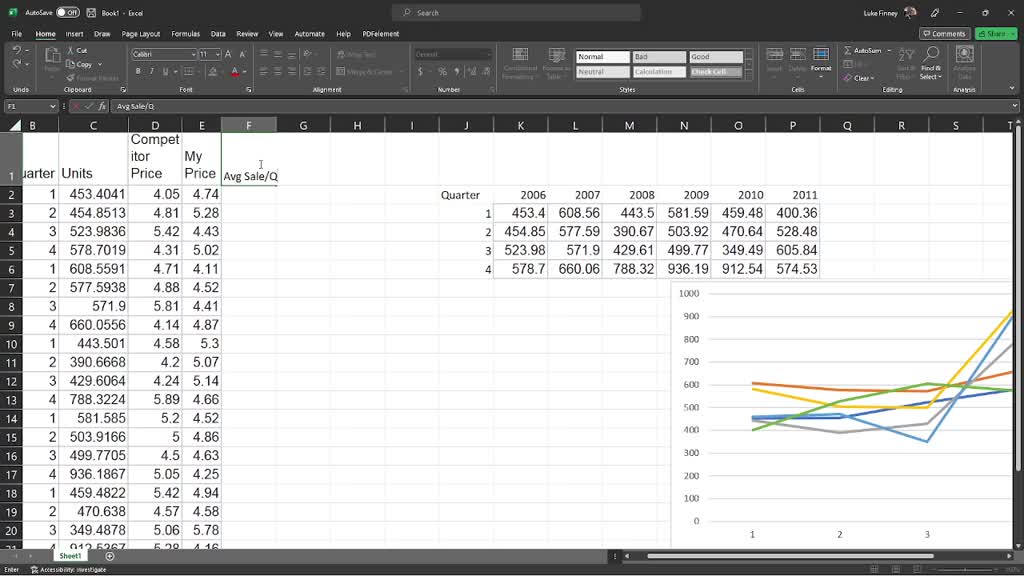Image resolution: width=1024 pixels, height=576 pixels.
Task: Click the Share button
Action: coord(995,33)
